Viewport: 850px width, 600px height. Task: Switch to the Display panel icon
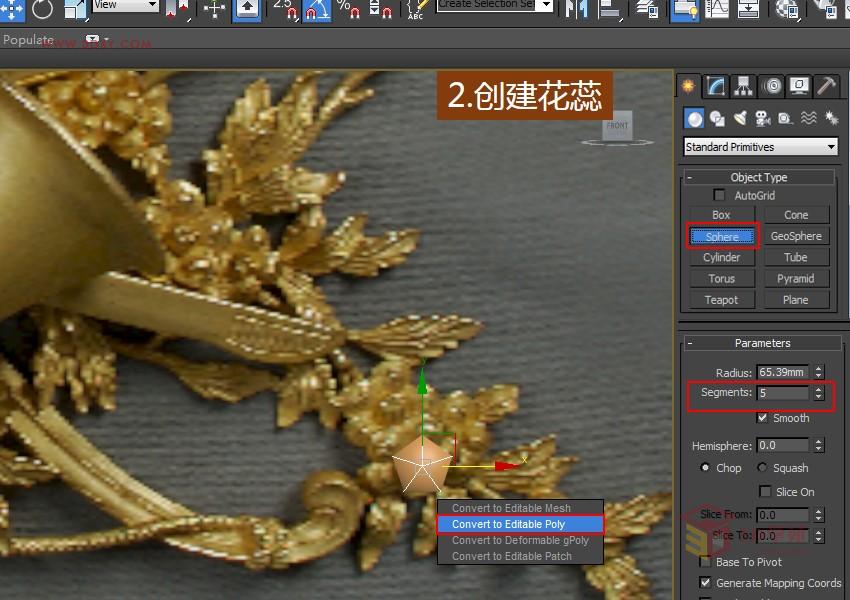(x=798, y=86)
